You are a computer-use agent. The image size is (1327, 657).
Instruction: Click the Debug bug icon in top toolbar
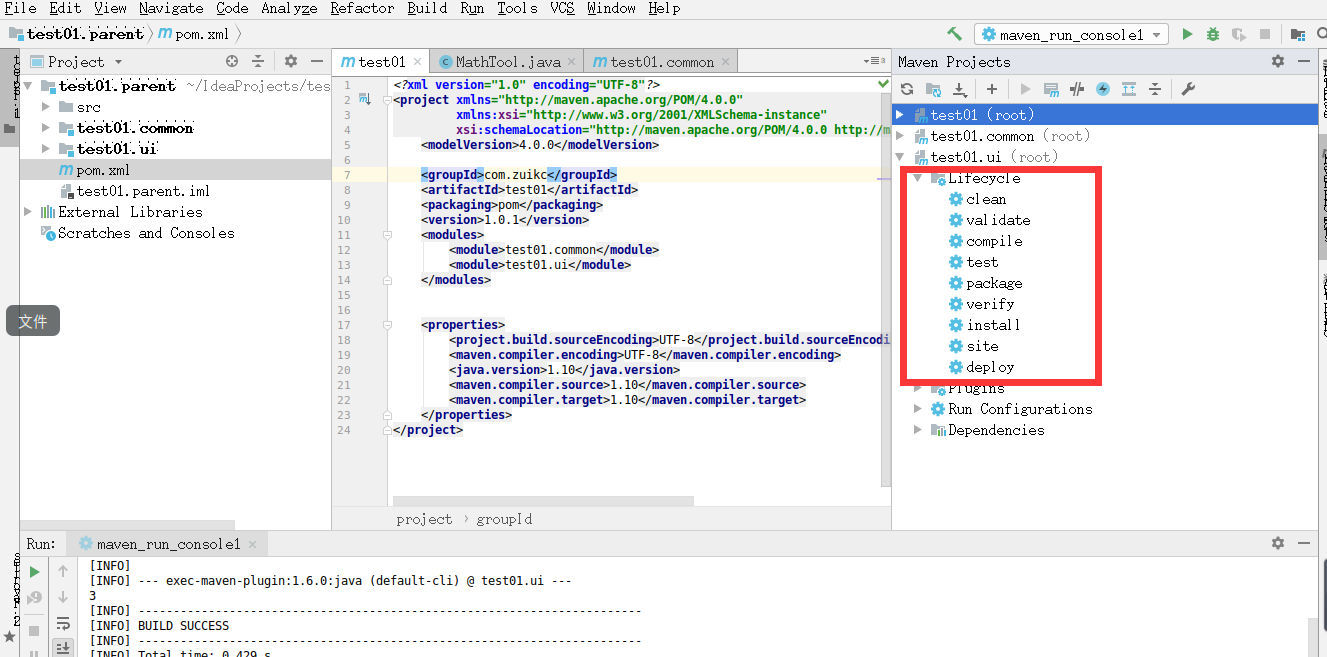click(1213, 34)
